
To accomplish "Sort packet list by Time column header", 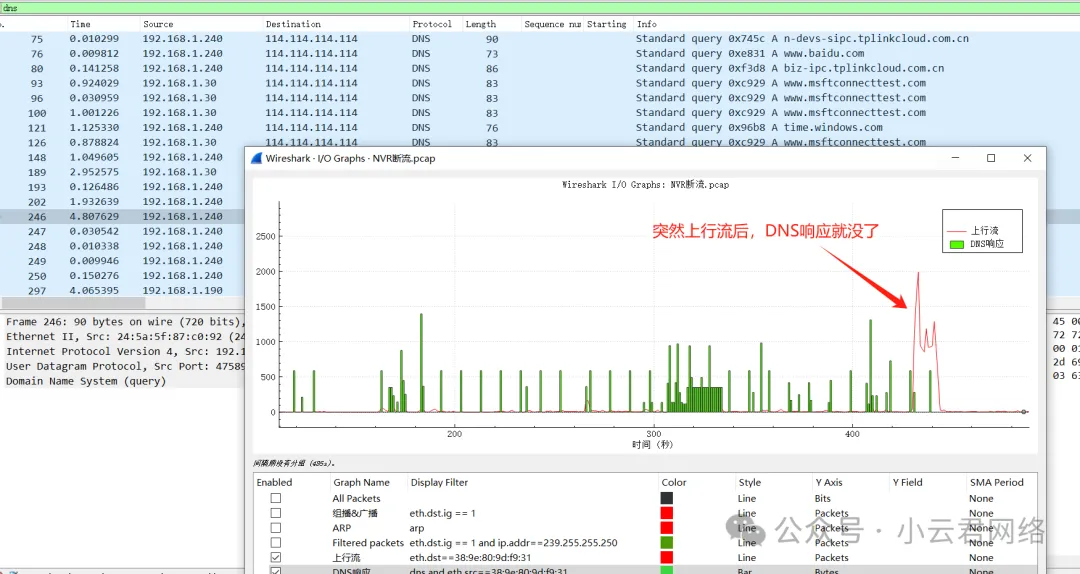I will (x=81, y=24).
